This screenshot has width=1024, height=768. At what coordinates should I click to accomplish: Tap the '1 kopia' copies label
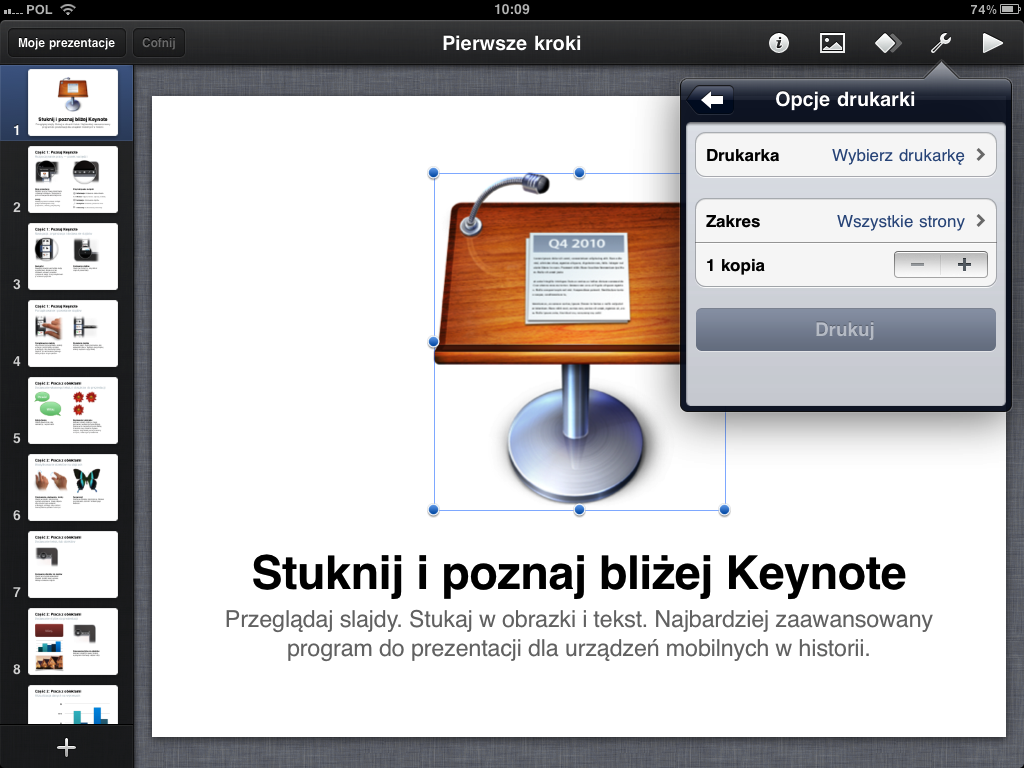(735, 265)
